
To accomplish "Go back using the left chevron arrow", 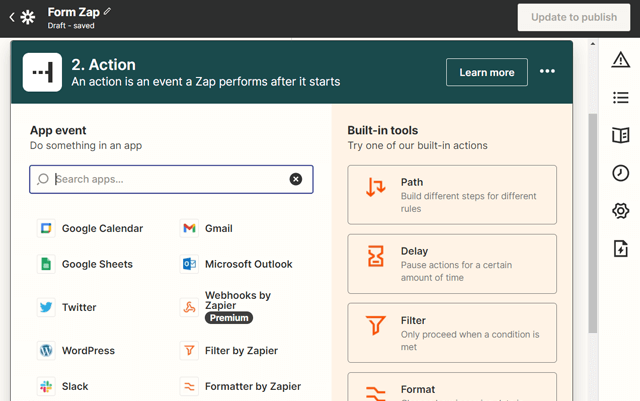I will coord(12,17).
